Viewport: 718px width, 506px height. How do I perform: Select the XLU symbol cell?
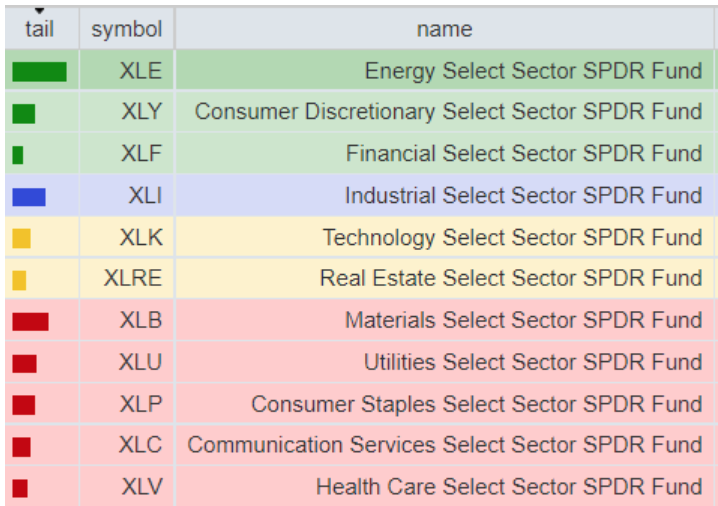140,362
